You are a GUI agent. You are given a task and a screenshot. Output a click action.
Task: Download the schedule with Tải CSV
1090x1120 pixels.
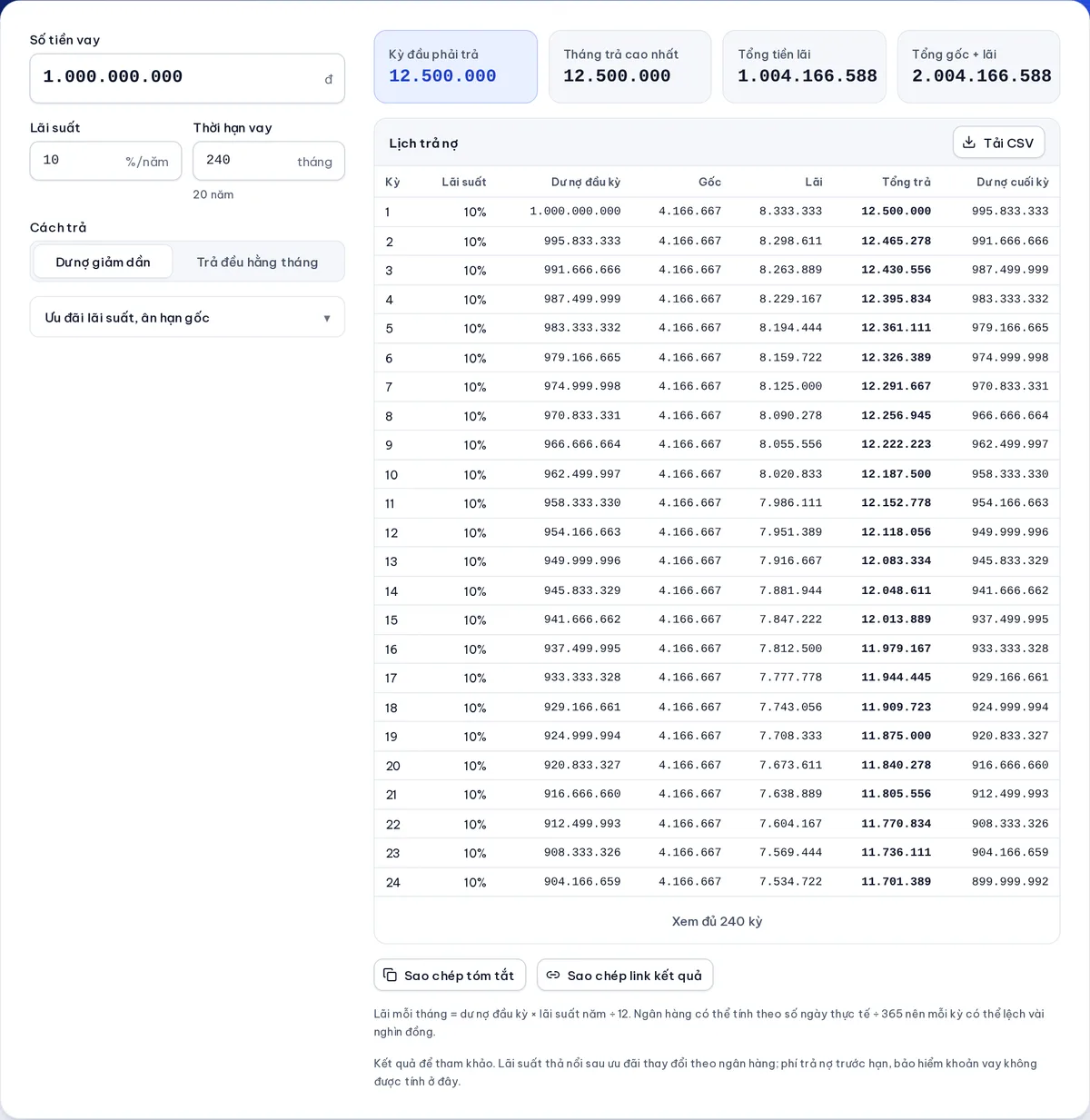tap(998, 143)
